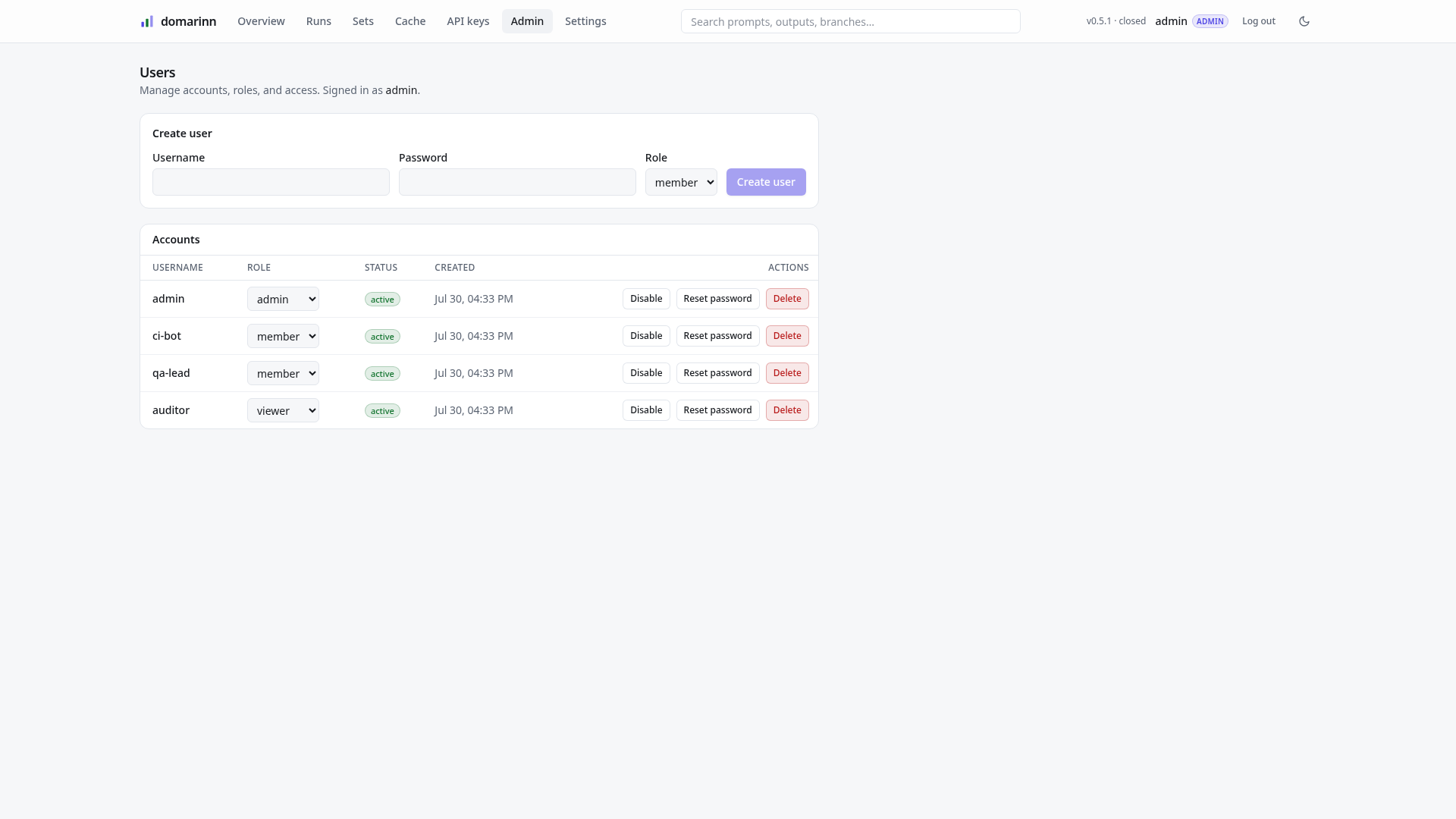Open the Overview page
Viewport: 1456px width, 819px height.
point(261,21)
